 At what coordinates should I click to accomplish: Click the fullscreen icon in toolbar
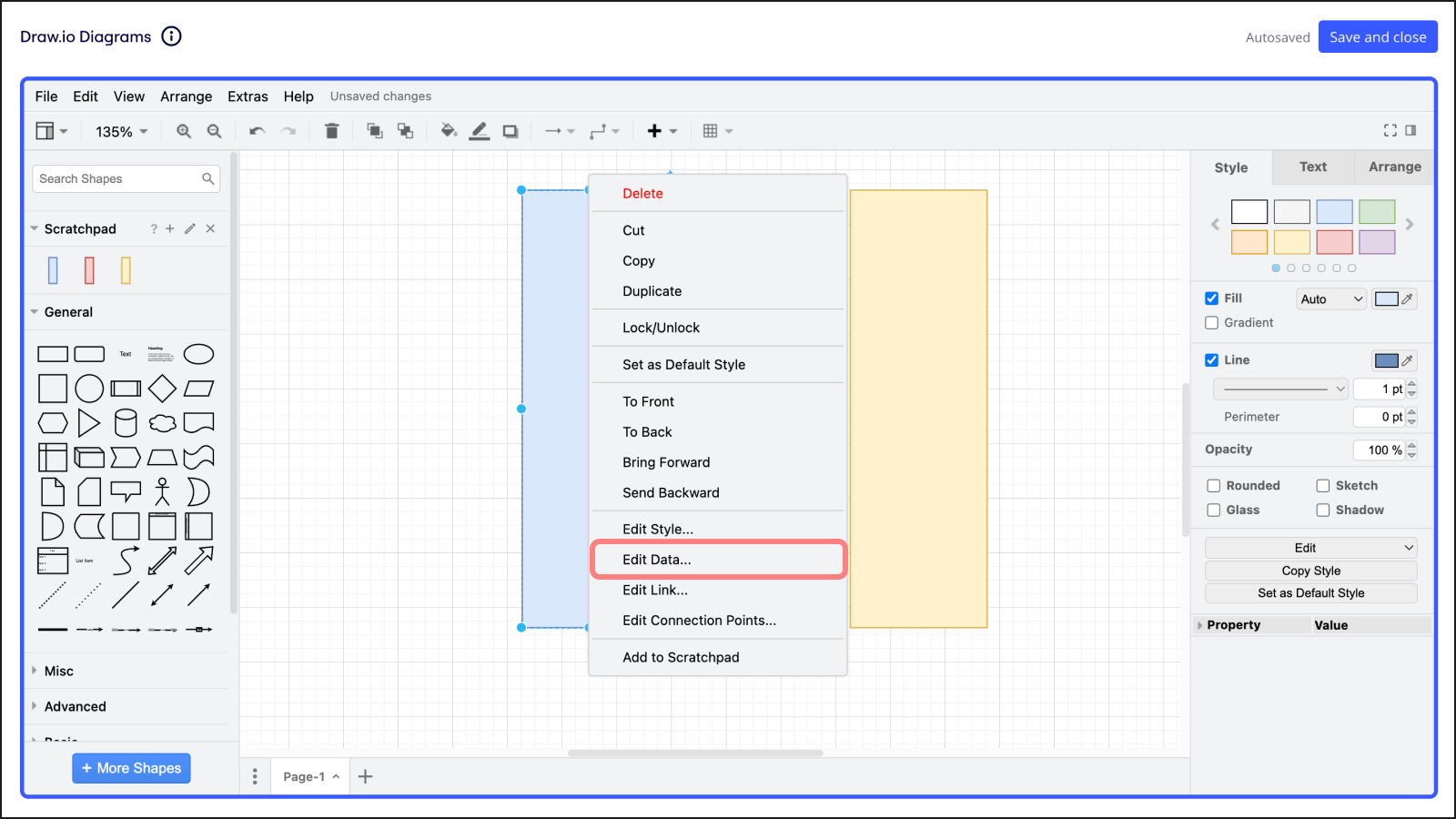click(x=1390, y=130)
